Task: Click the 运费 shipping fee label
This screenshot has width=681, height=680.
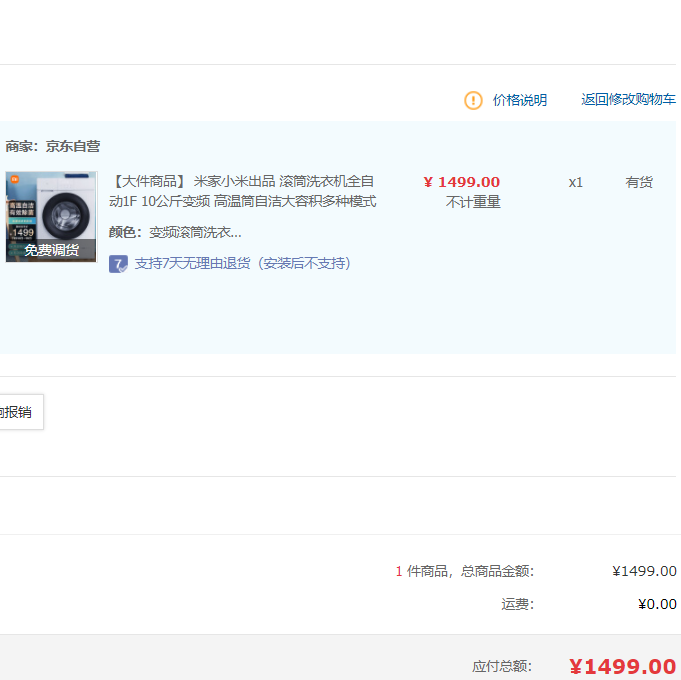Action: pyautogui.click(x=517, y=604)
